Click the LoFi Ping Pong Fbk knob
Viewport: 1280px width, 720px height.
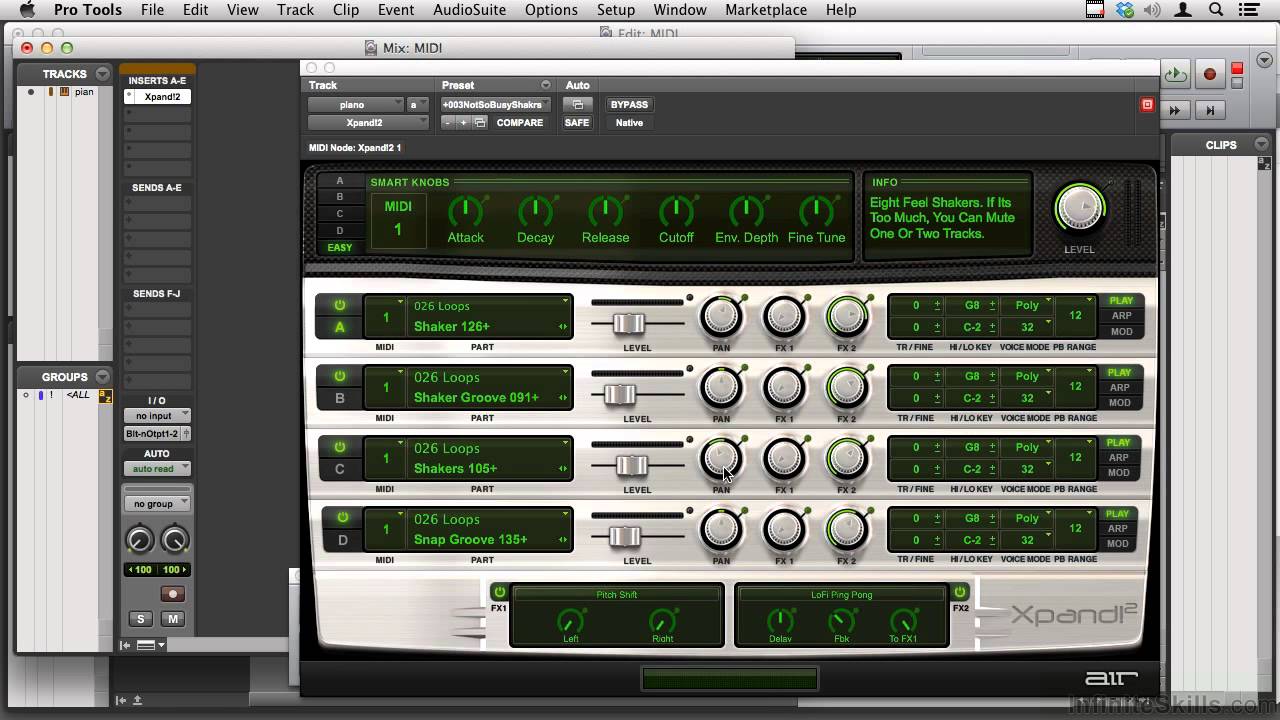[842, 620]
